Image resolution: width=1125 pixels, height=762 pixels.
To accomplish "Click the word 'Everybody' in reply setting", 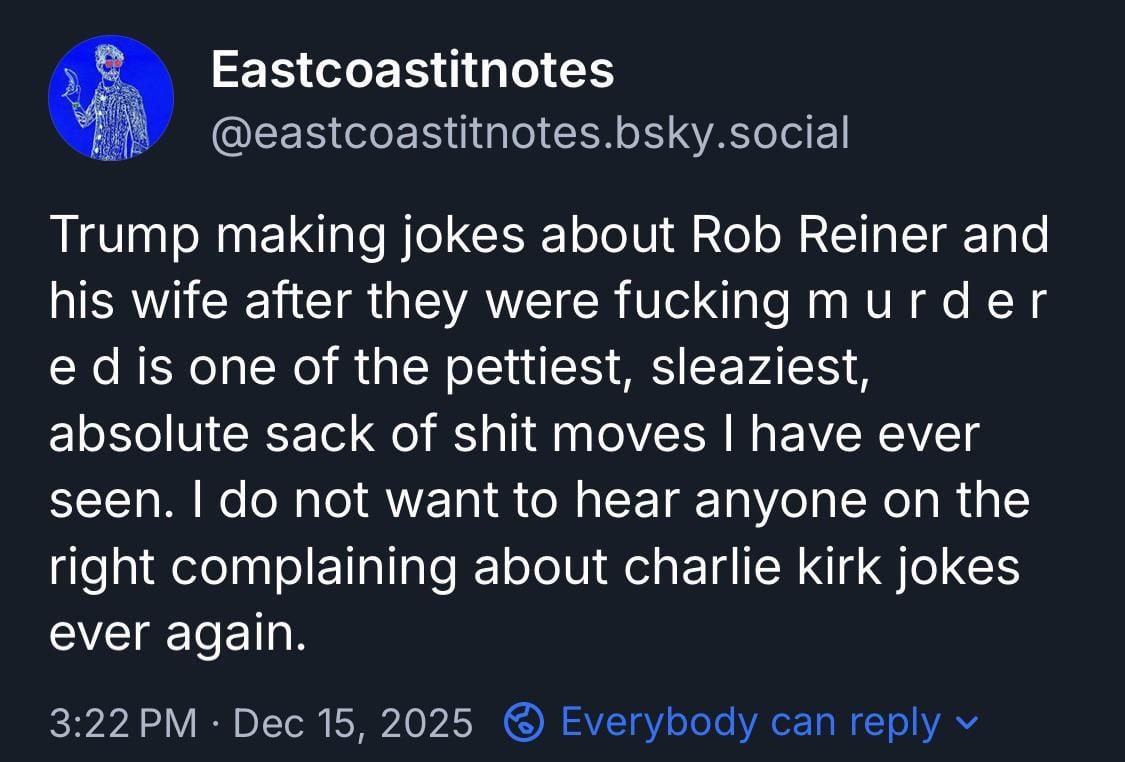I will pos(659,722).
